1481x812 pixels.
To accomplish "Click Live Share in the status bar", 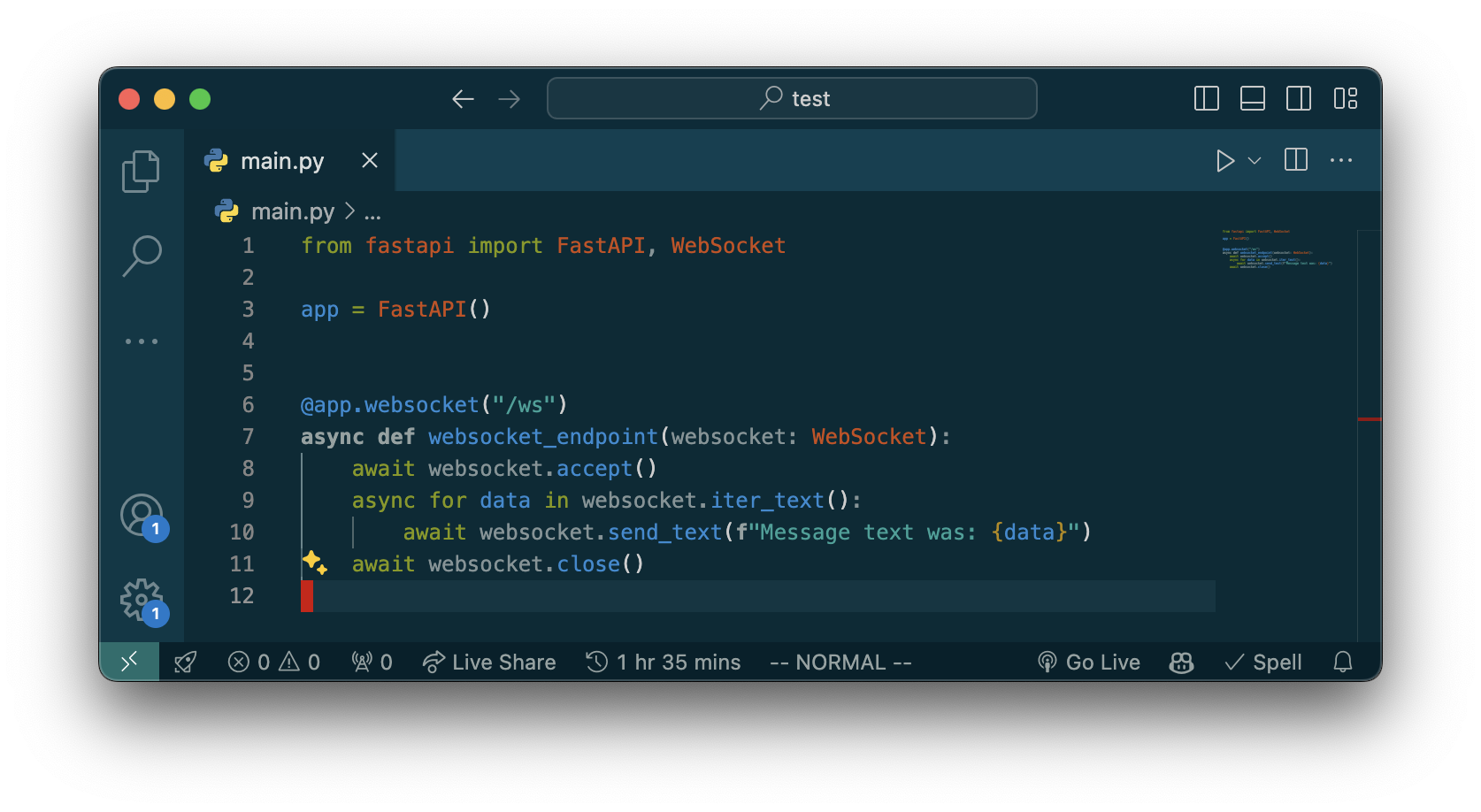I will point(489,663).
